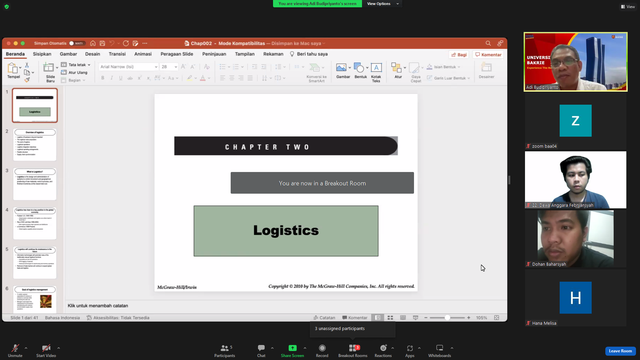Open Whiteboards
640x360 pixels.
pyautogui.click(x=440, y=350)
